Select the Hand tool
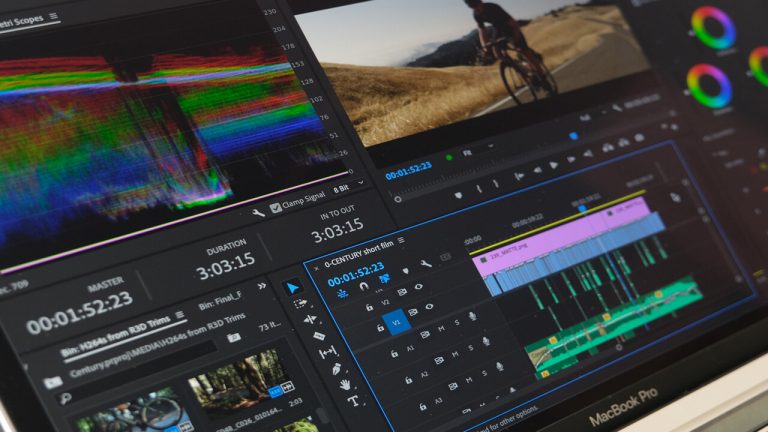Image resolution: width=768 pixels, height=432 pixels. pos(345,384)
